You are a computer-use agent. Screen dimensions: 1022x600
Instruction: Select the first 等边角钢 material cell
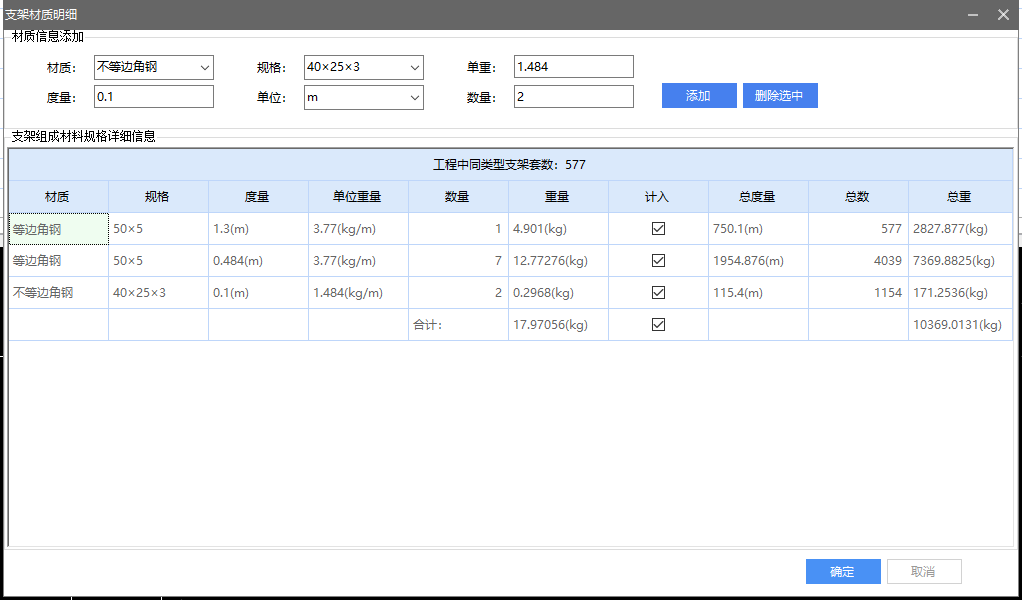58,229
